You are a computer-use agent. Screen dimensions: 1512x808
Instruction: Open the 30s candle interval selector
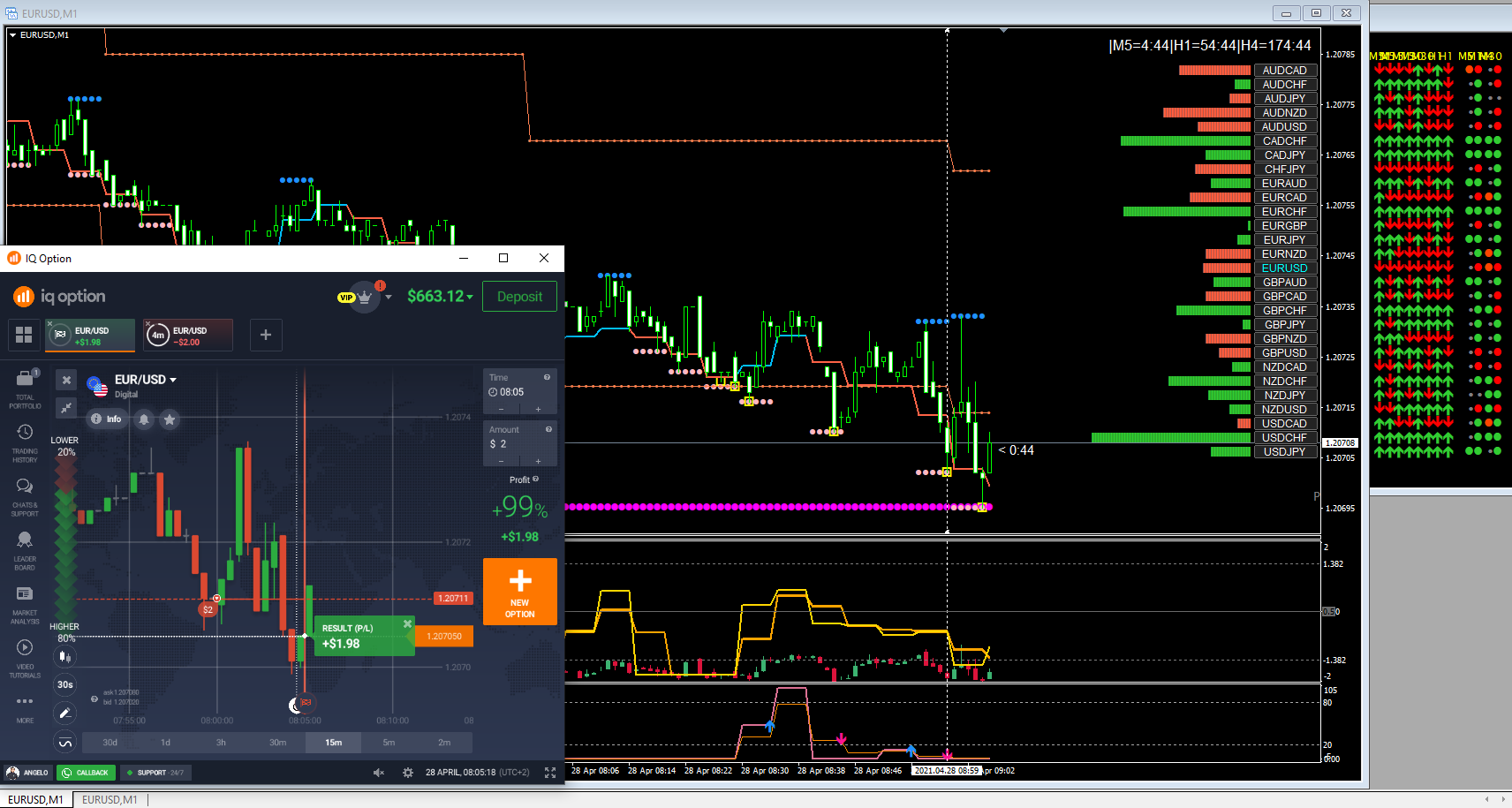[64, 684]
